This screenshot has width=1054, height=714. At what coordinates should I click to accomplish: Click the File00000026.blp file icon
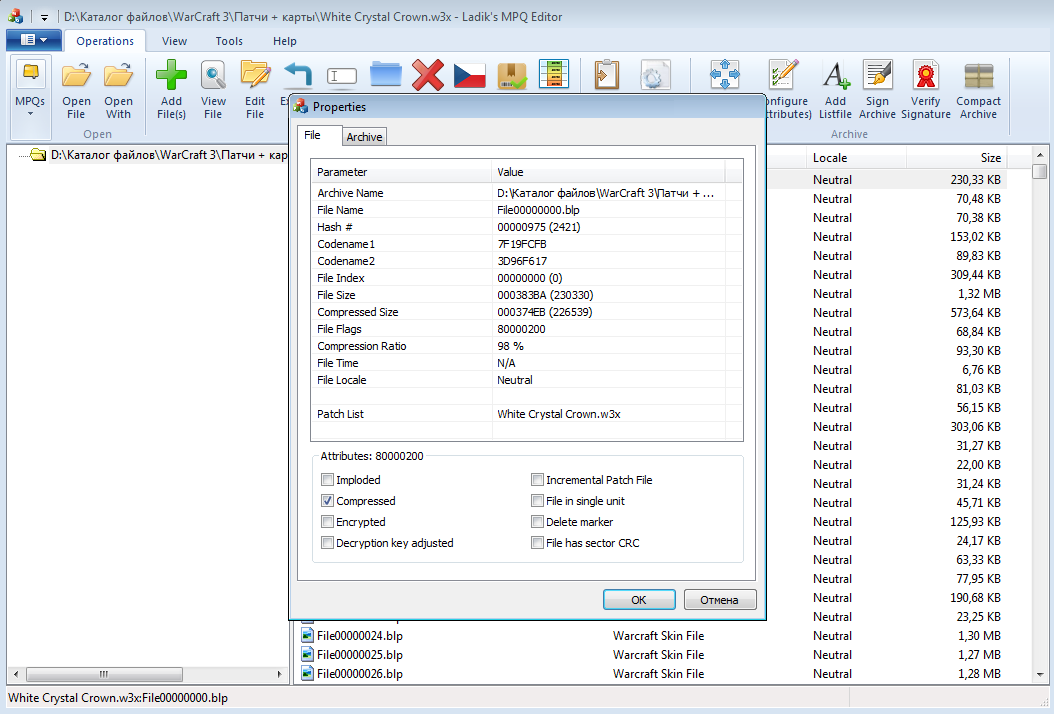(x=307, y=673)
